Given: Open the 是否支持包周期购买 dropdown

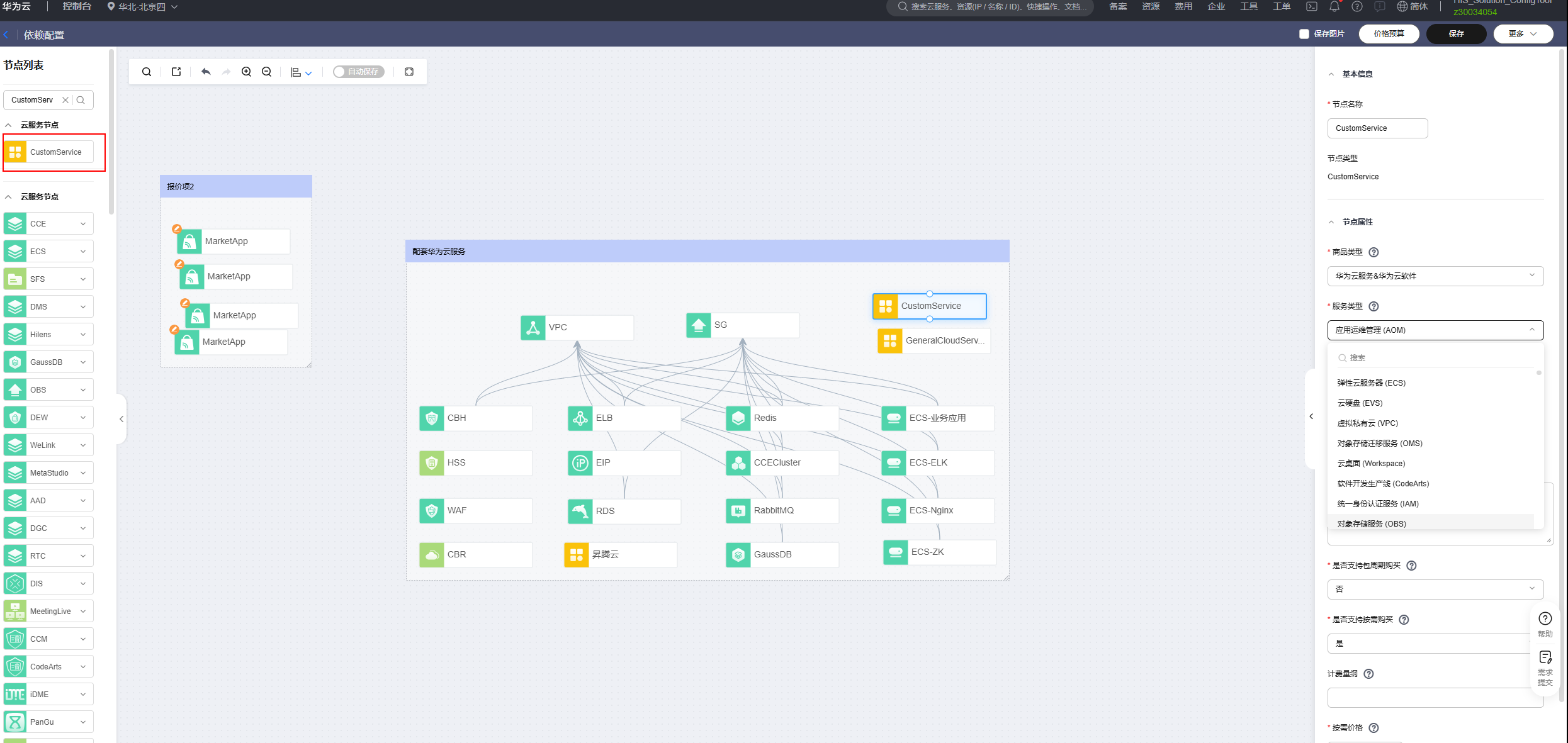Looking at the screenshot, I should (1435, 589).
